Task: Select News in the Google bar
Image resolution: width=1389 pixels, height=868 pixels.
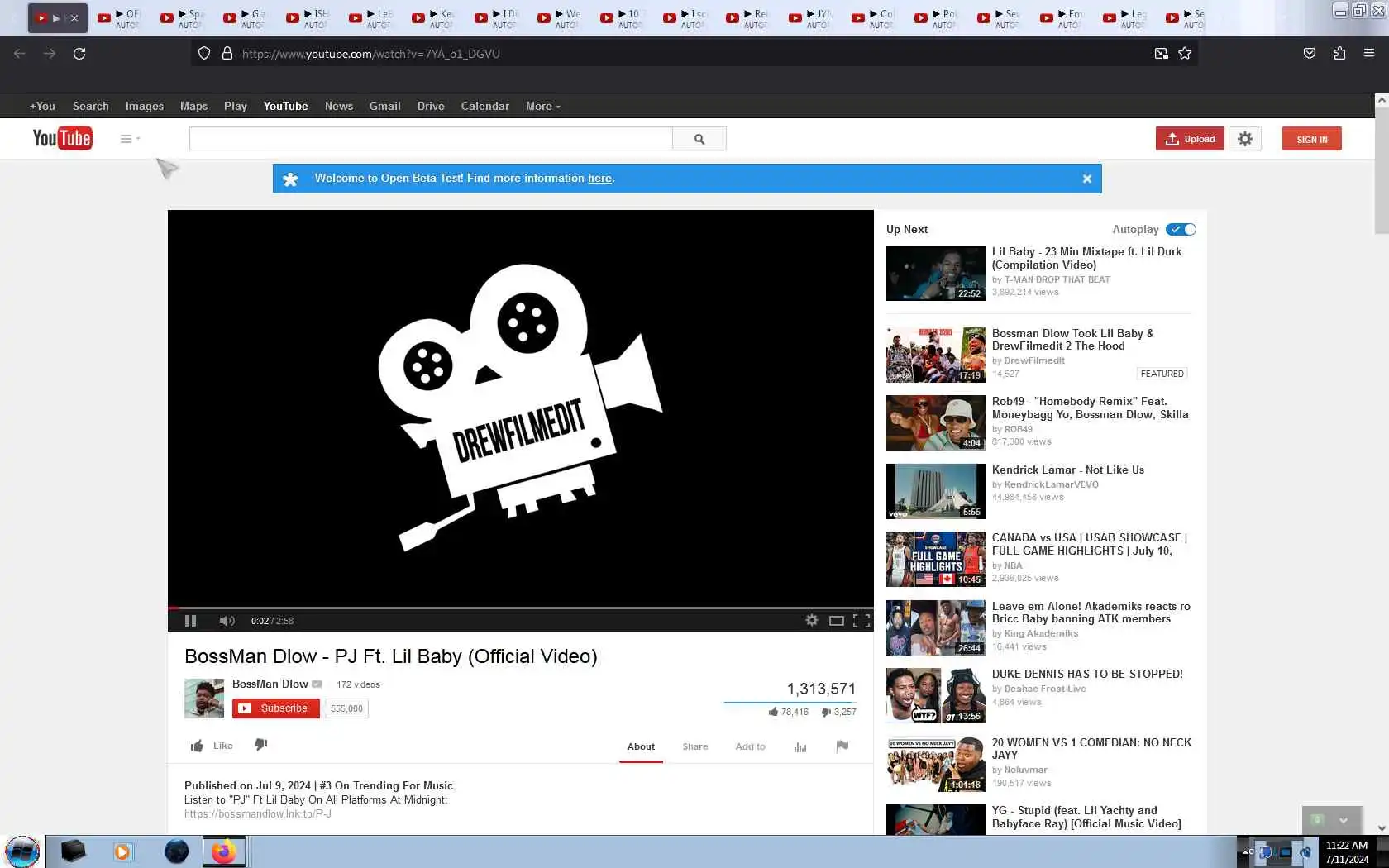Action: tap(339, 106)
